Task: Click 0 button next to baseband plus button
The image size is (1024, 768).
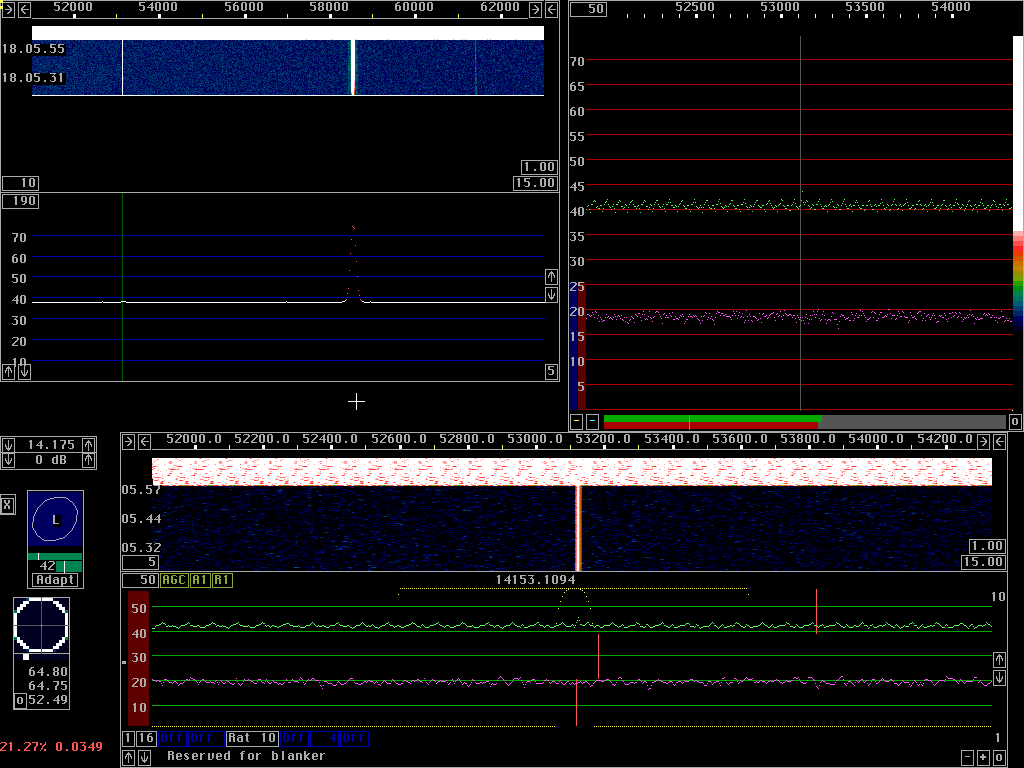Action: (999, 758)
